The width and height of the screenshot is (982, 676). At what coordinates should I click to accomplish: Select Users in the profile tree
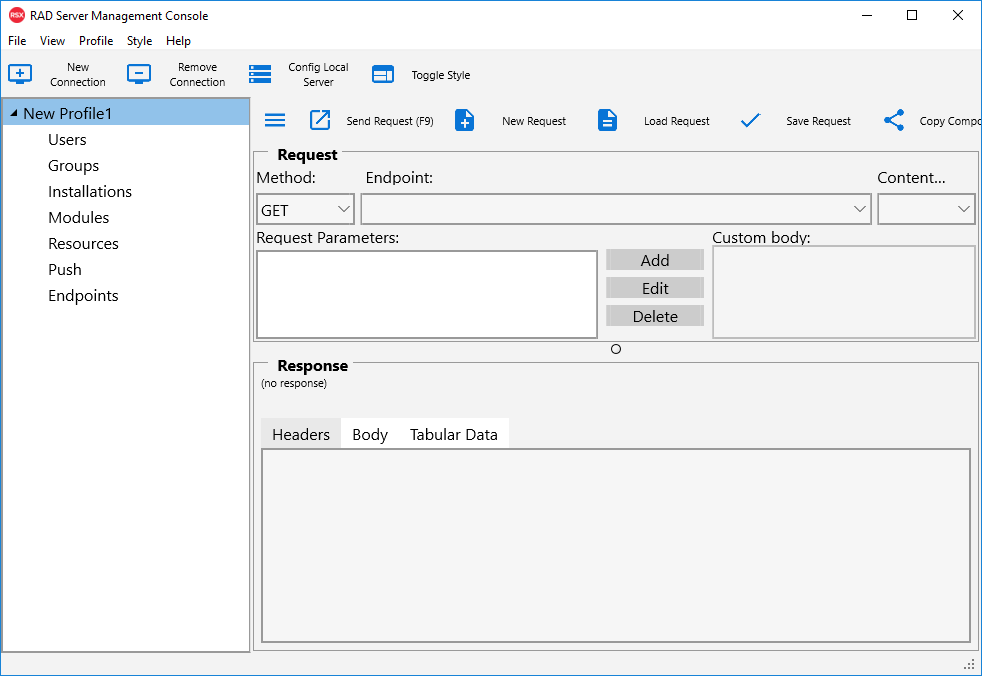coord(67,140)
